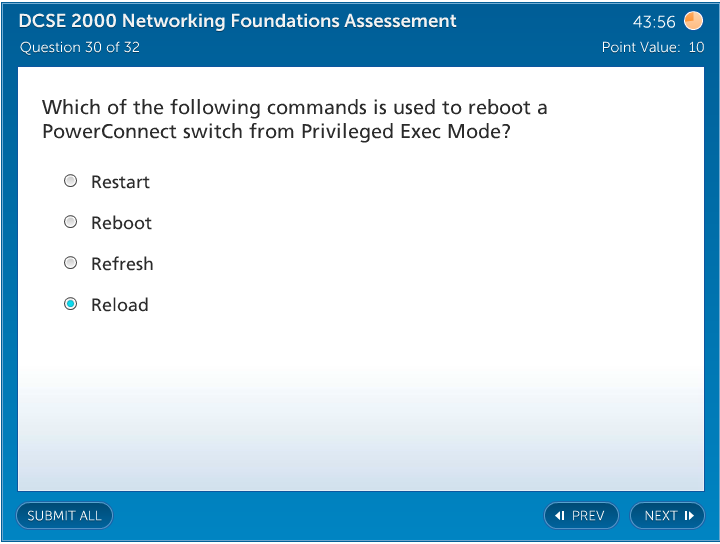Click the right arrow icon on NEXT
Viewport: 720px width, 544px height.
[x=689, y=516]
